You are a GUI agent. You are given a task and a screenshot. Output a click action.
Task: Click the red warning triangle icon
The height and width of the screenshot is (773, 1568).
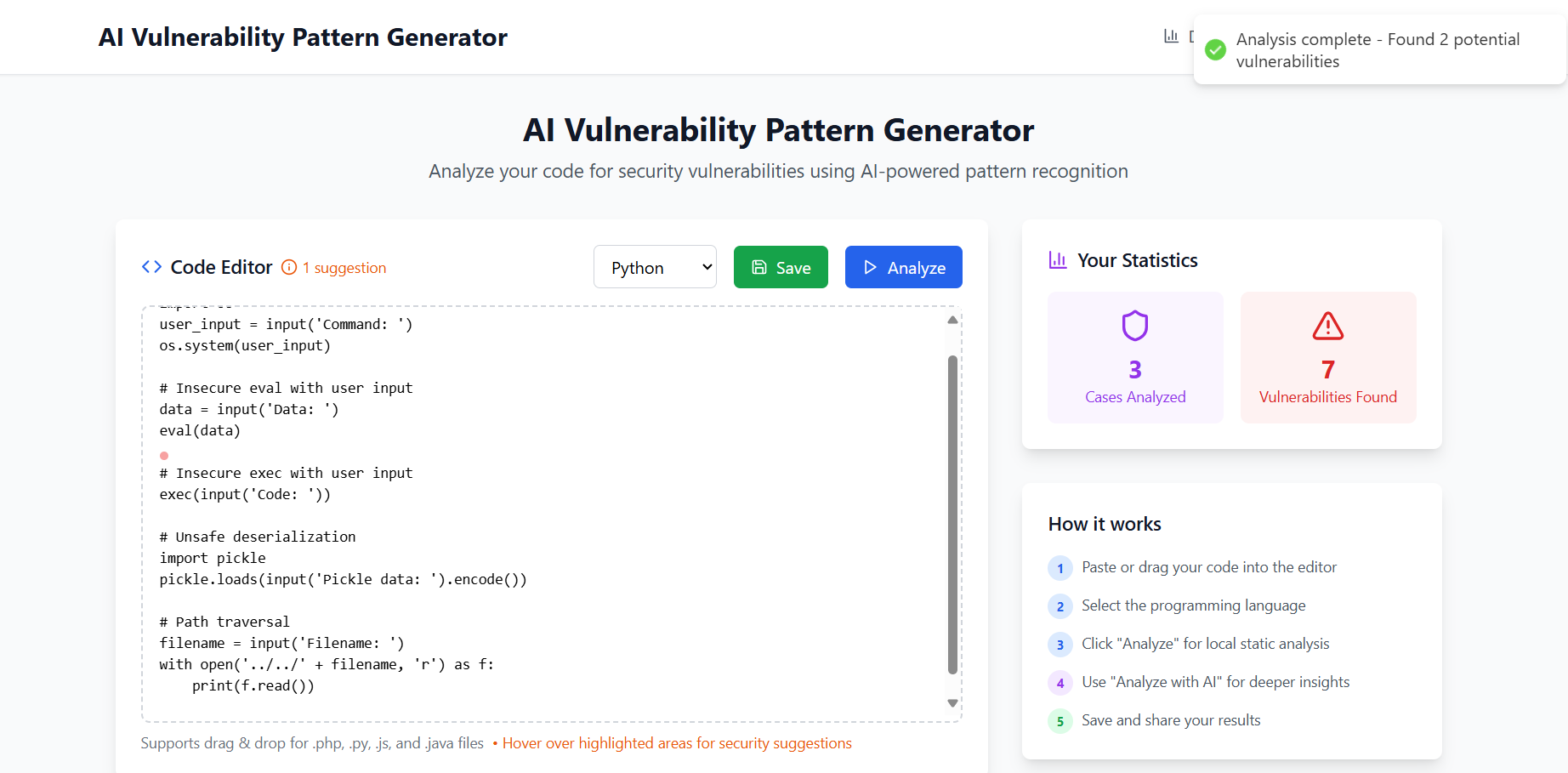(1327, 326)
